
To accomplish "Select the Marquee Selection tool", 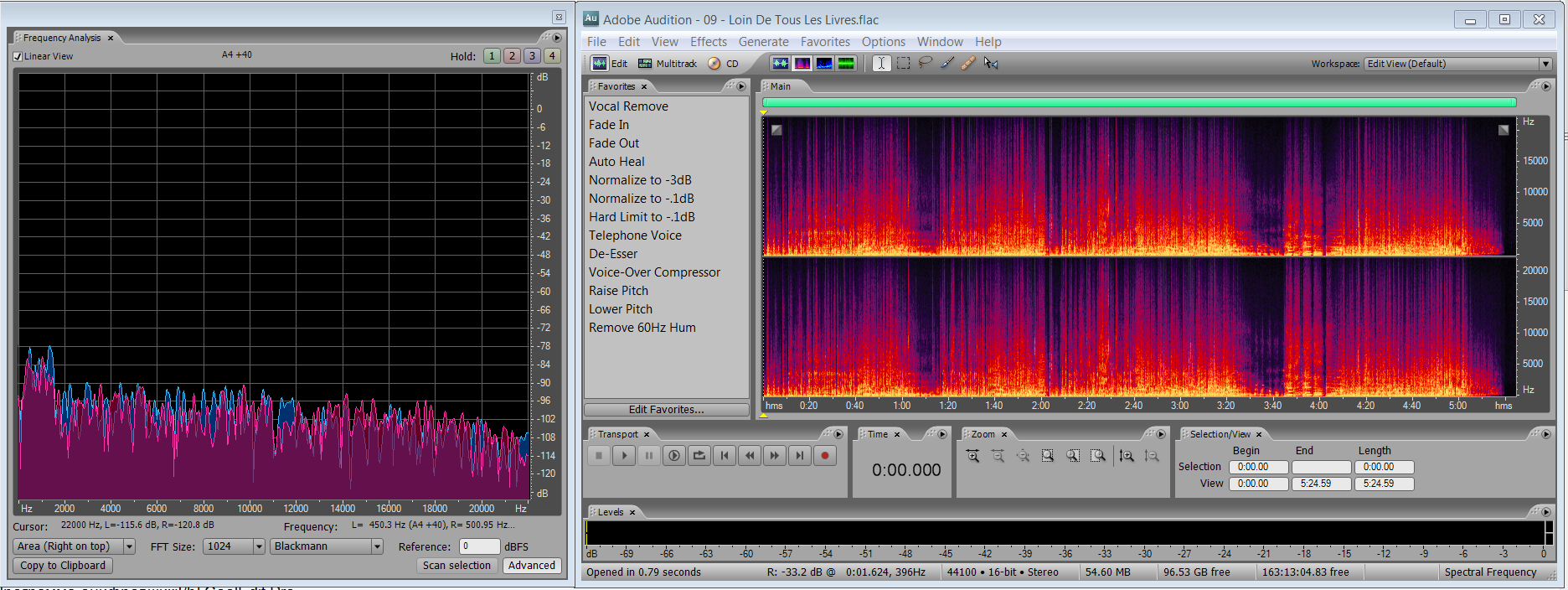I will point(903,64).
